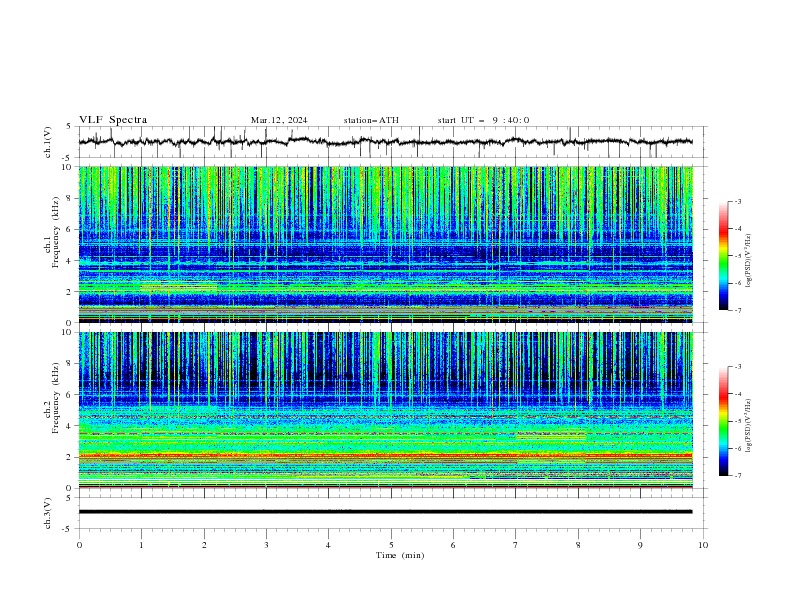Viewport: 792px width, 612px height.
Task: Select the "start UT = 9 :40: 0" text
Action: [x=483, y=120]
